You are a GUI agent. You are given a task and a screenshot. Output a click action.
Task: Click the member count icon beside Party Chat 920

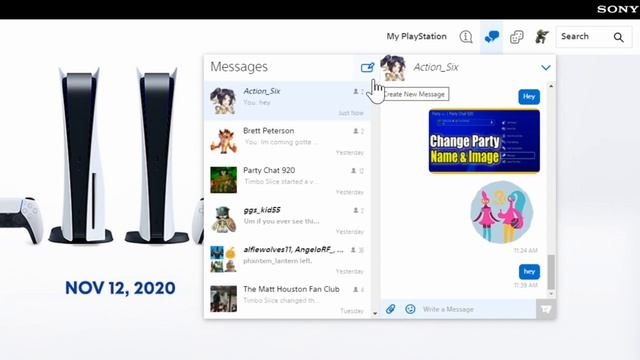[353, 171]
